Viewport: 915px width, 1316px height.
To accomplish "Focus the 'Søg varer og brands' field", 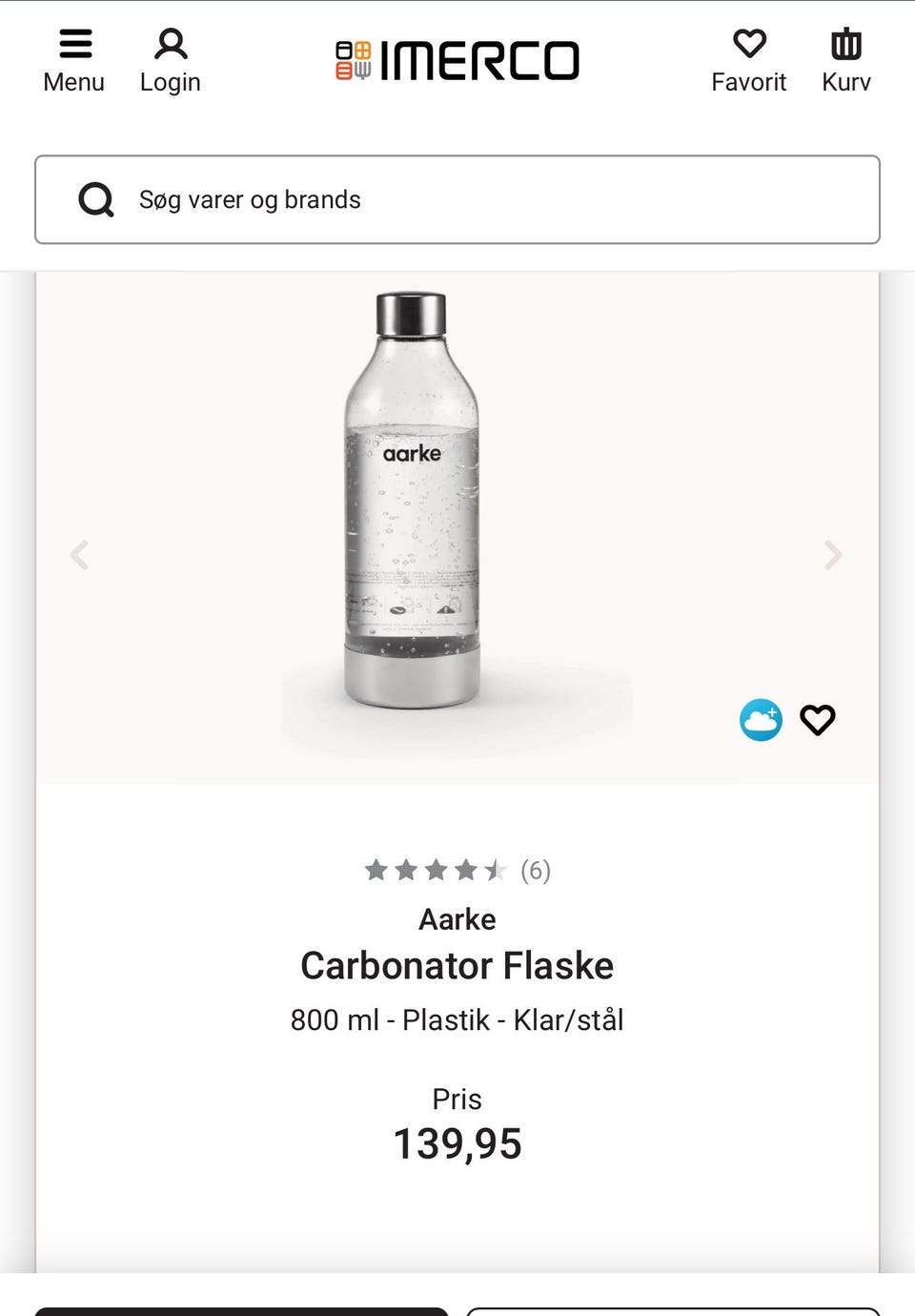I will (x=496, y=199).
